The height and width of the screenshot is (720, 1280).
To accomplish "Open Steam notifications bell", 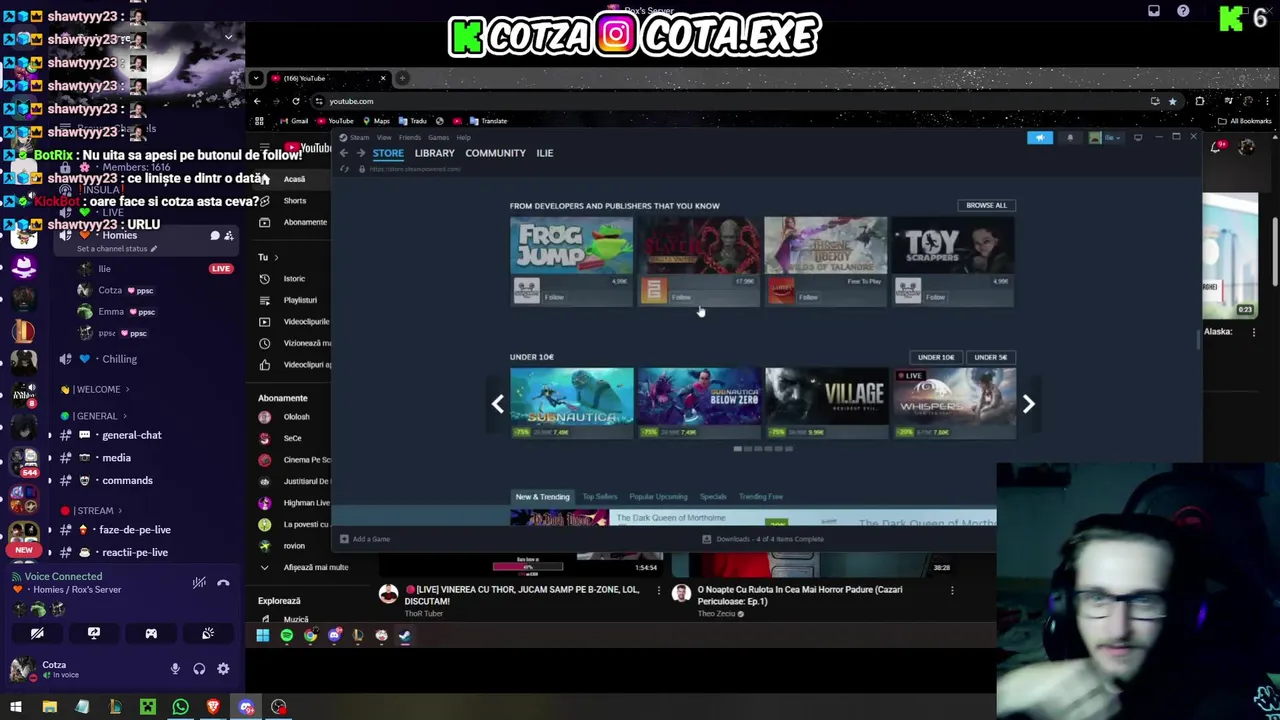I will (x=1070, y=137).
